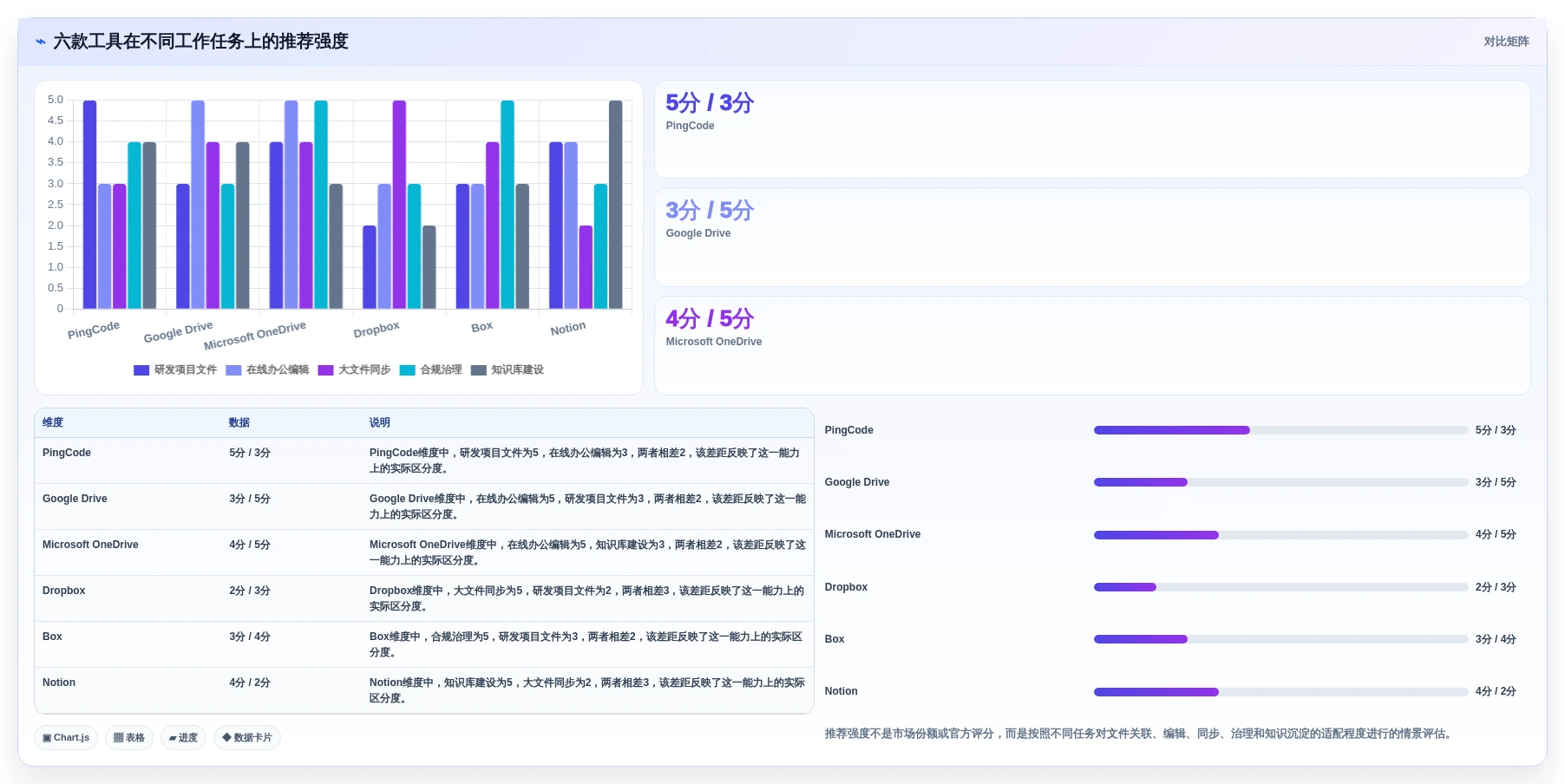Select the Microsoft OneDrive 4分 / 5分 stat card

pyautogui.click(x=1092, y=346)
